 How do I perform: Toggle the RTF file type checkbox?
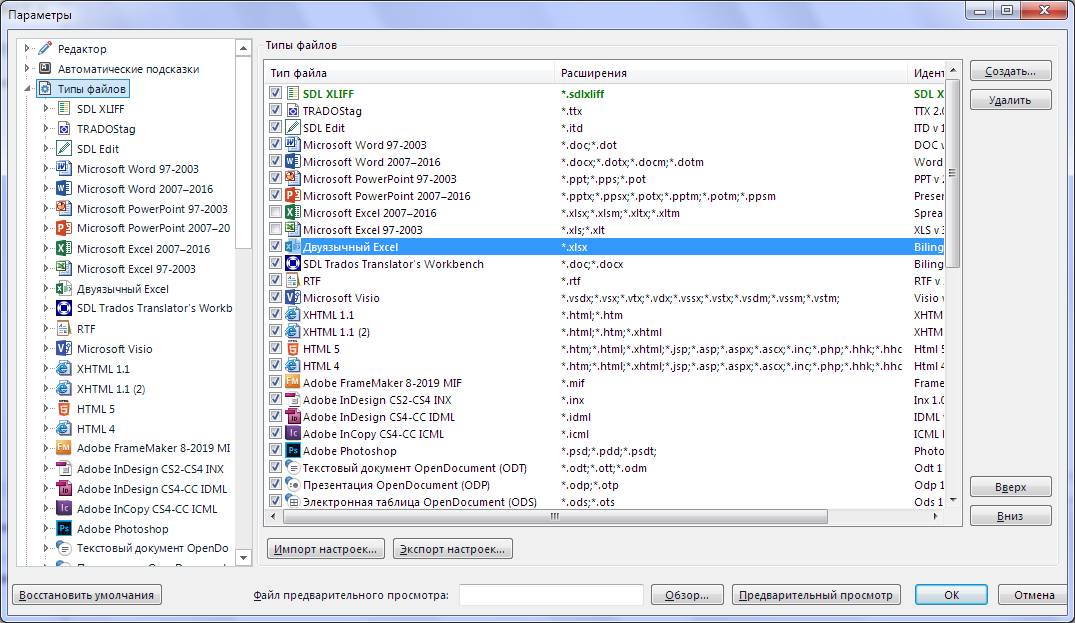[275, 281]
